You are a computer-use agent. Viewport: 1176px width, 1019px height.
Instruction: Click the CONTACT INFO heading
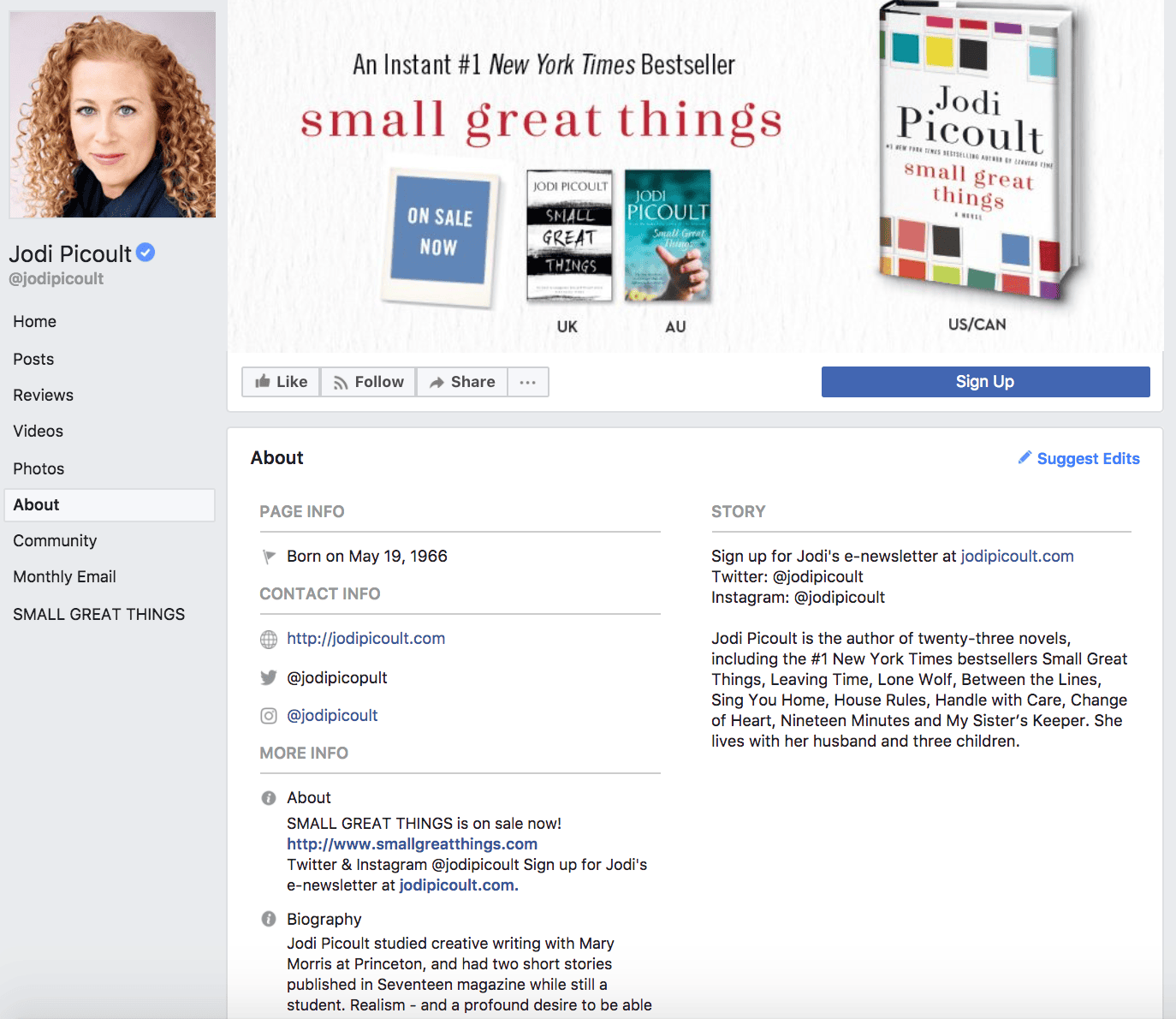tap(320, 594)
